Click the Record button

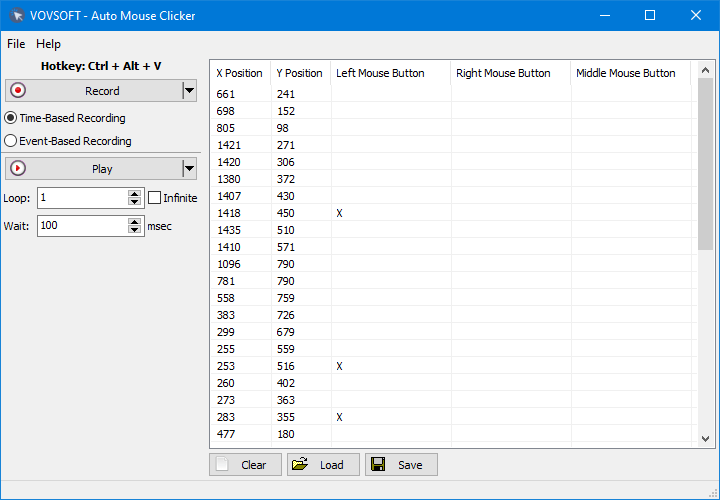93,91
